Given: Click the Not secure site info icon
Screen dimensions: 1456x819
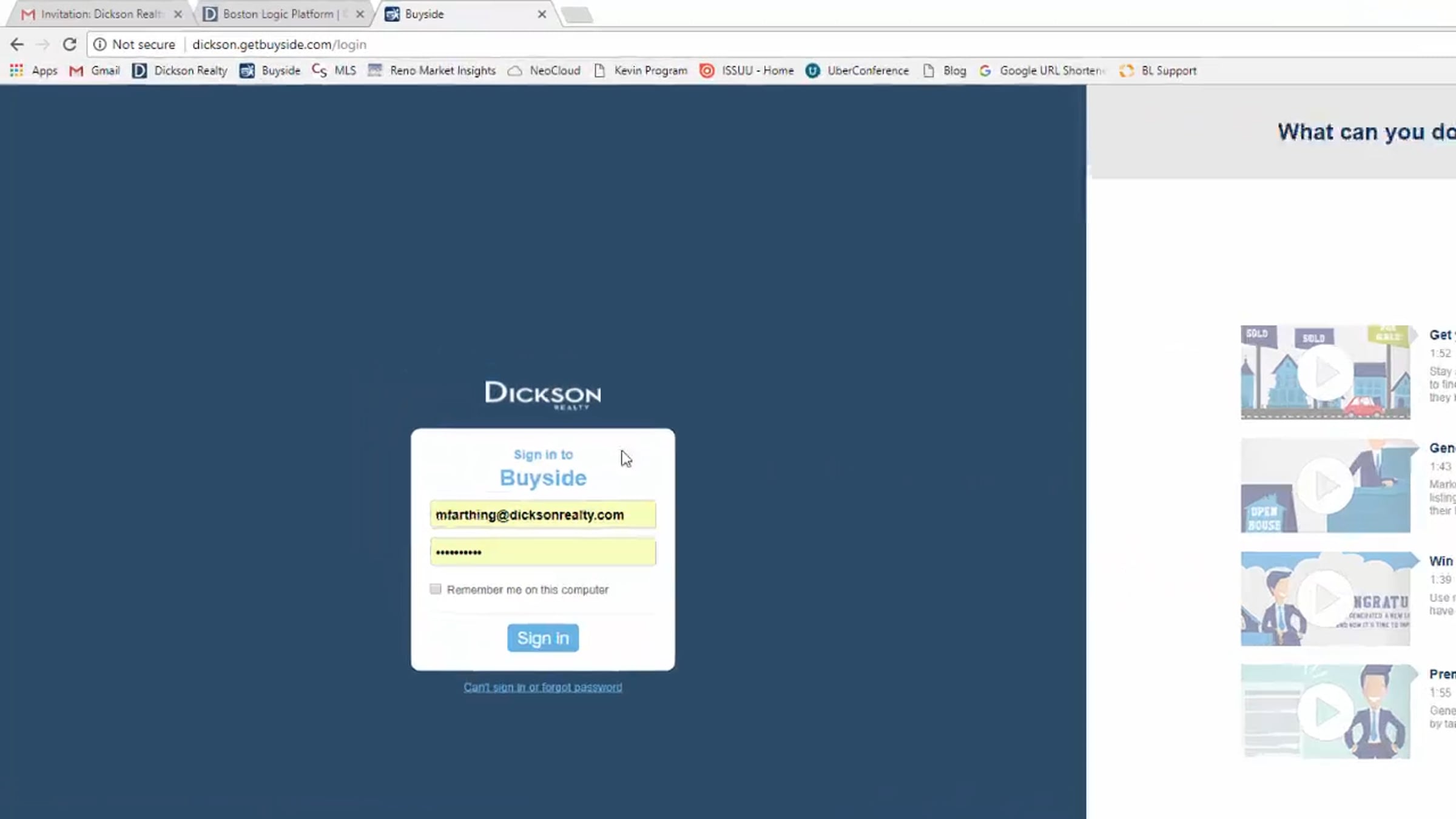Looking at the screenshot, I should (100, 44).
